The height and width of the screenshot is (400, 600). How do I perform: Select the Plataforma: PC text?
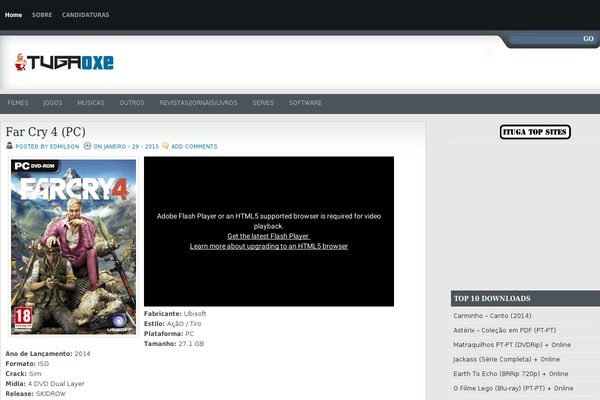click(x=169, y=334)
